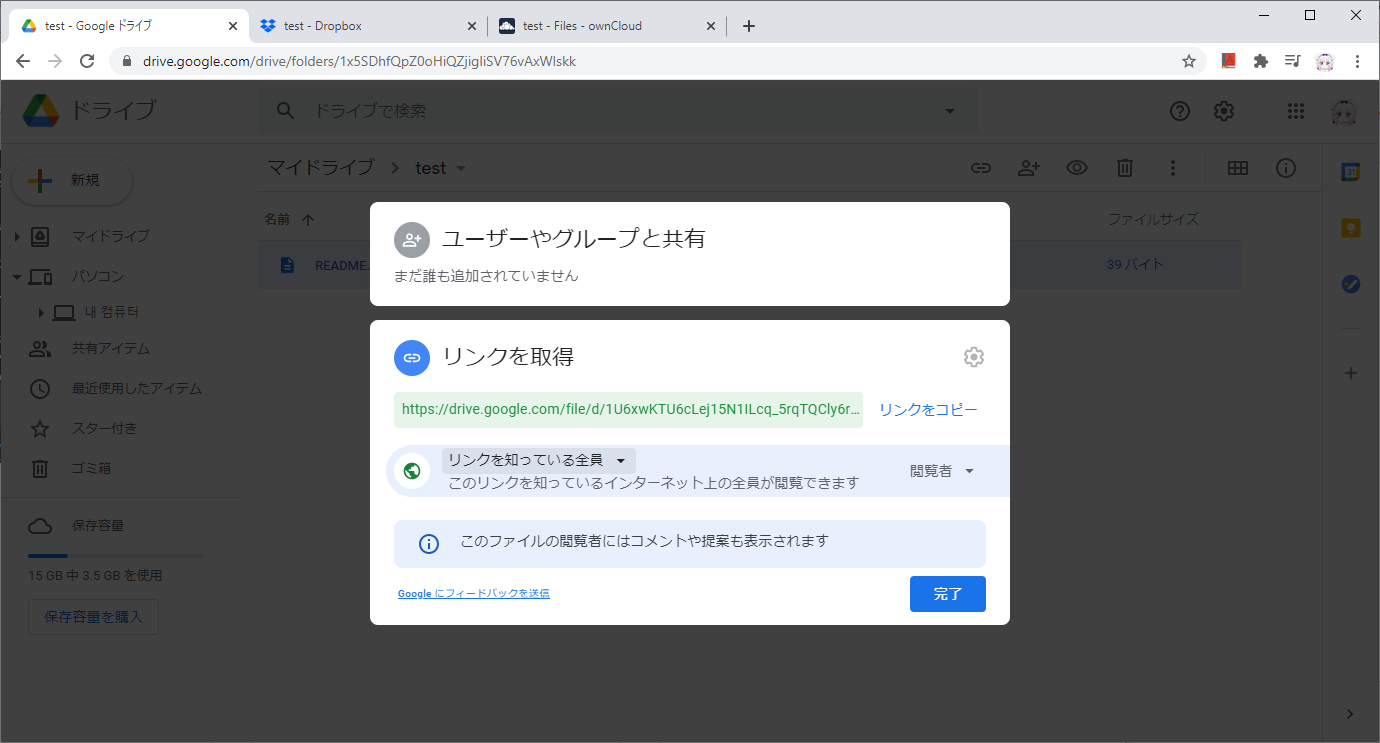Click the Google account avatar
Image resolution: width=1380 pixels, height=743 pixels.
click(x=1345, y=111)
